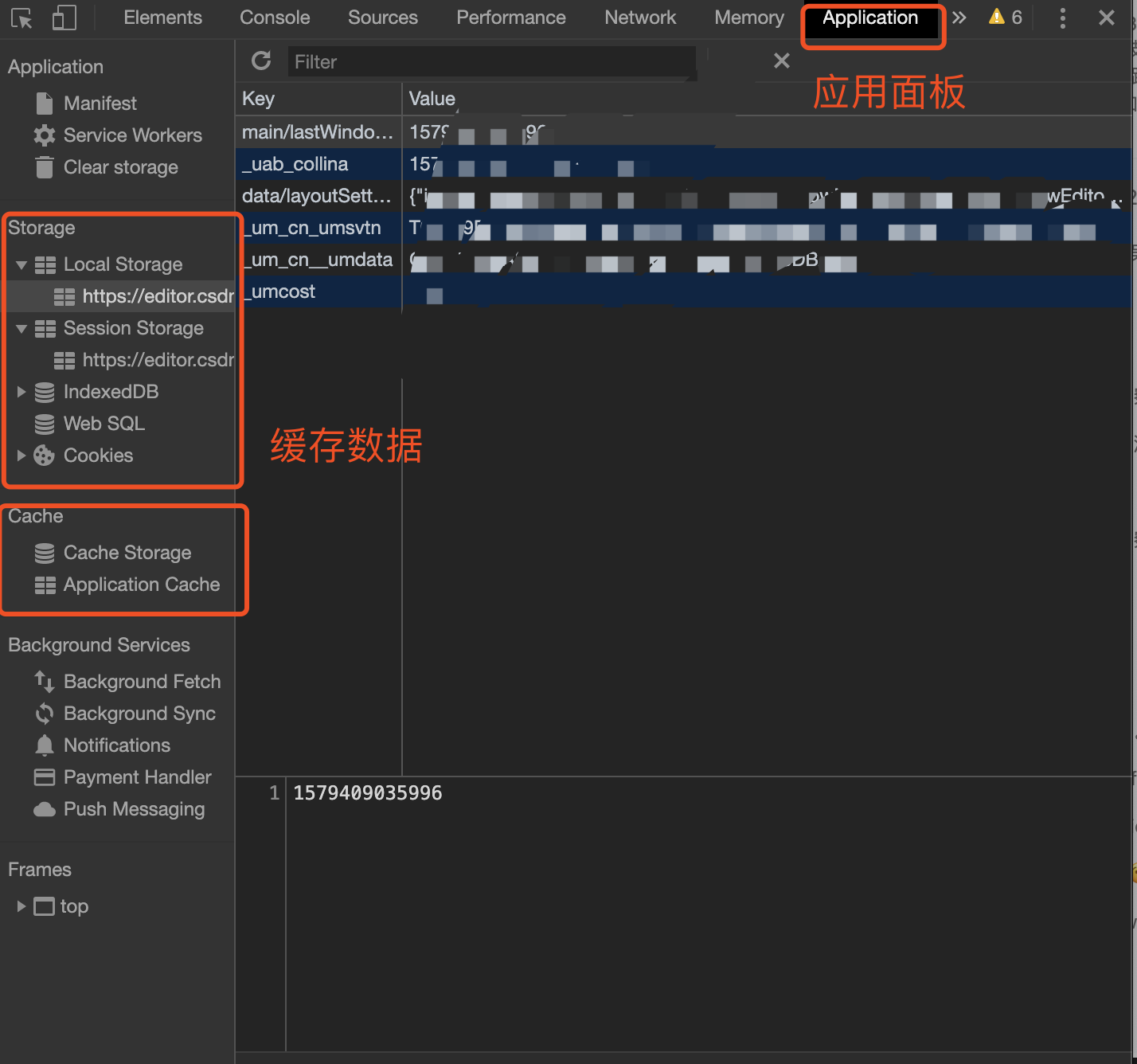Click the Push Messaging cloud icon

[45, 809]
